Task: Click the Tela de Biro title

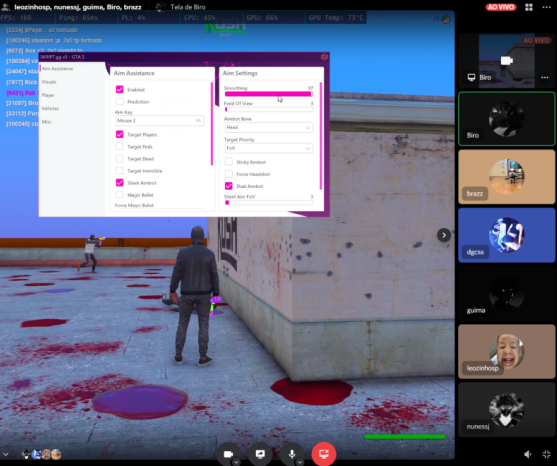Action: click(188, 7)
